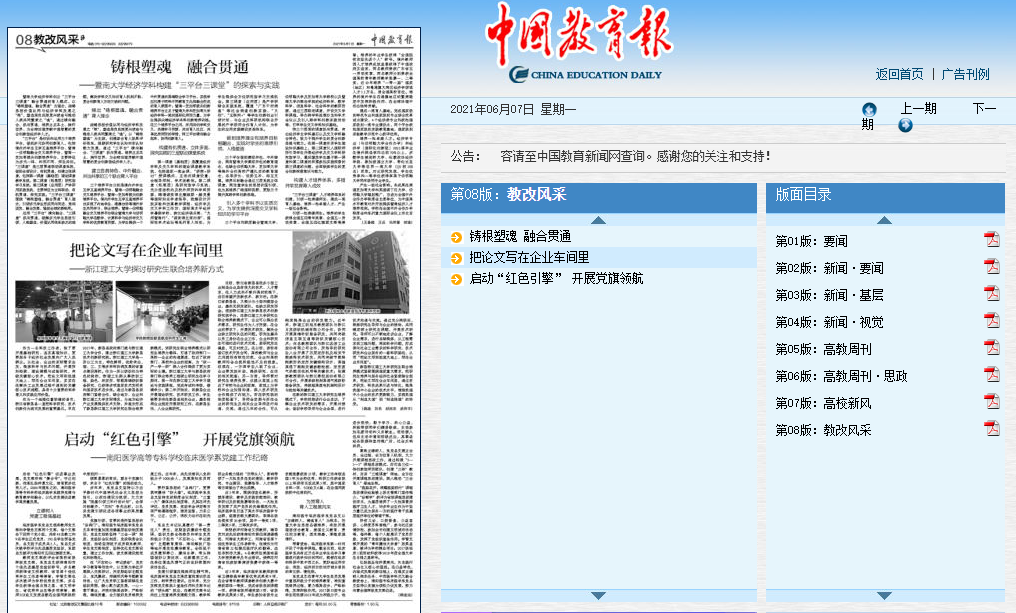This screenshot has width=1016, height=613.
Task: Open article 把论文写在企业车间里
Action: (529, 258)
